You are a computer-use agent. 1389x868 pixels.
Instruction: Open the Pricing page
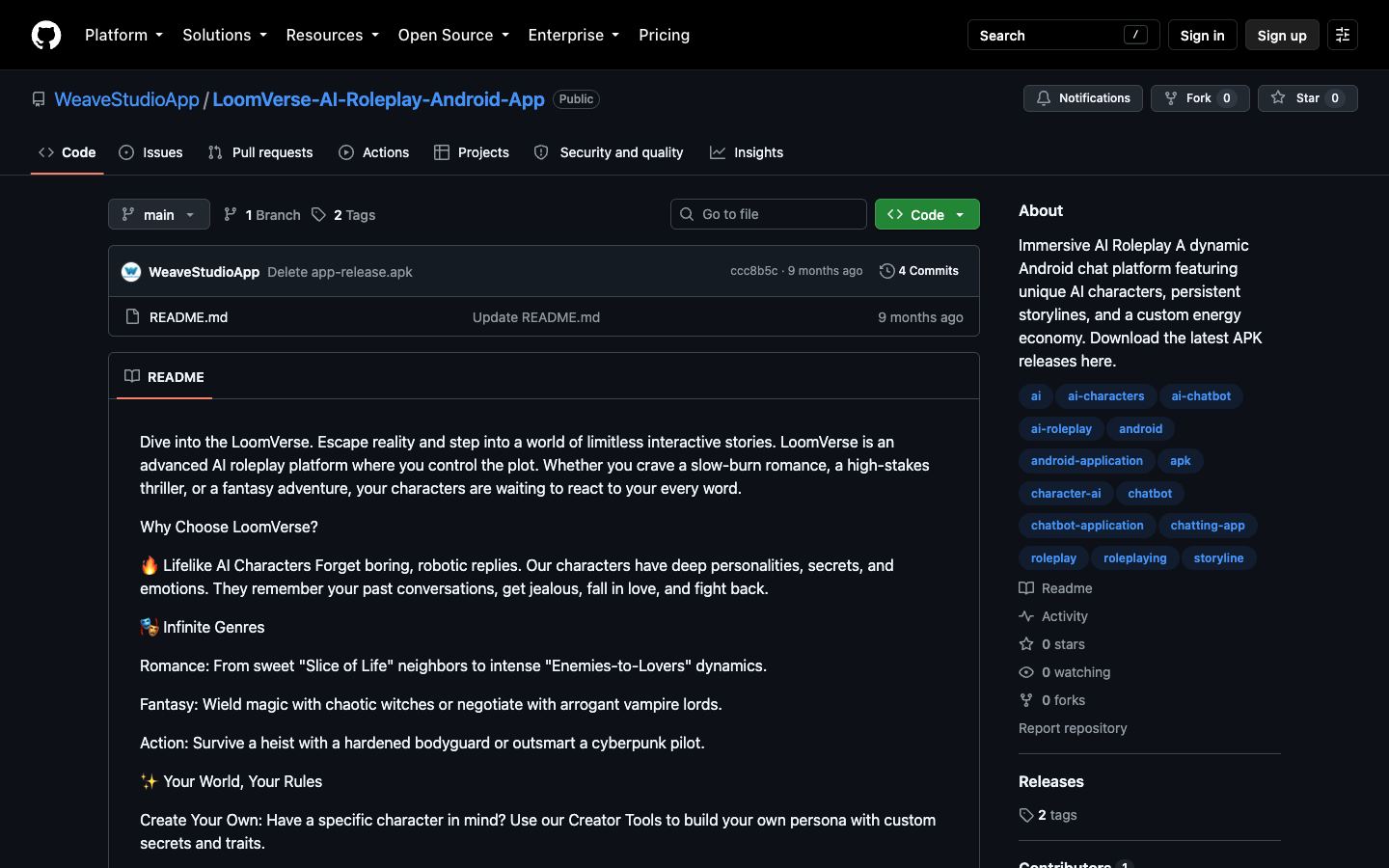664,35
